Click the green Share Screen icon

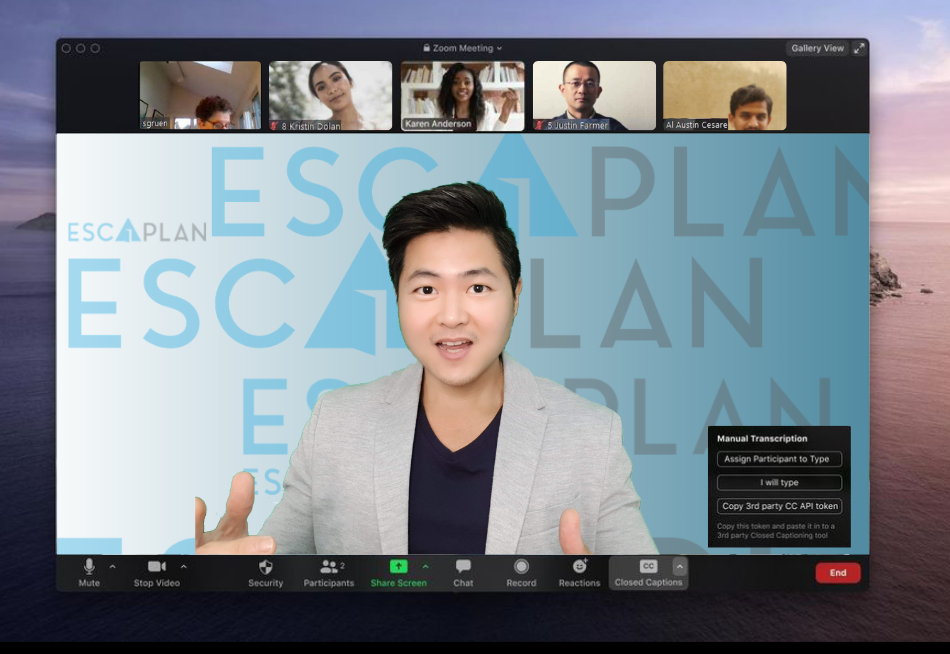[399, 566]
